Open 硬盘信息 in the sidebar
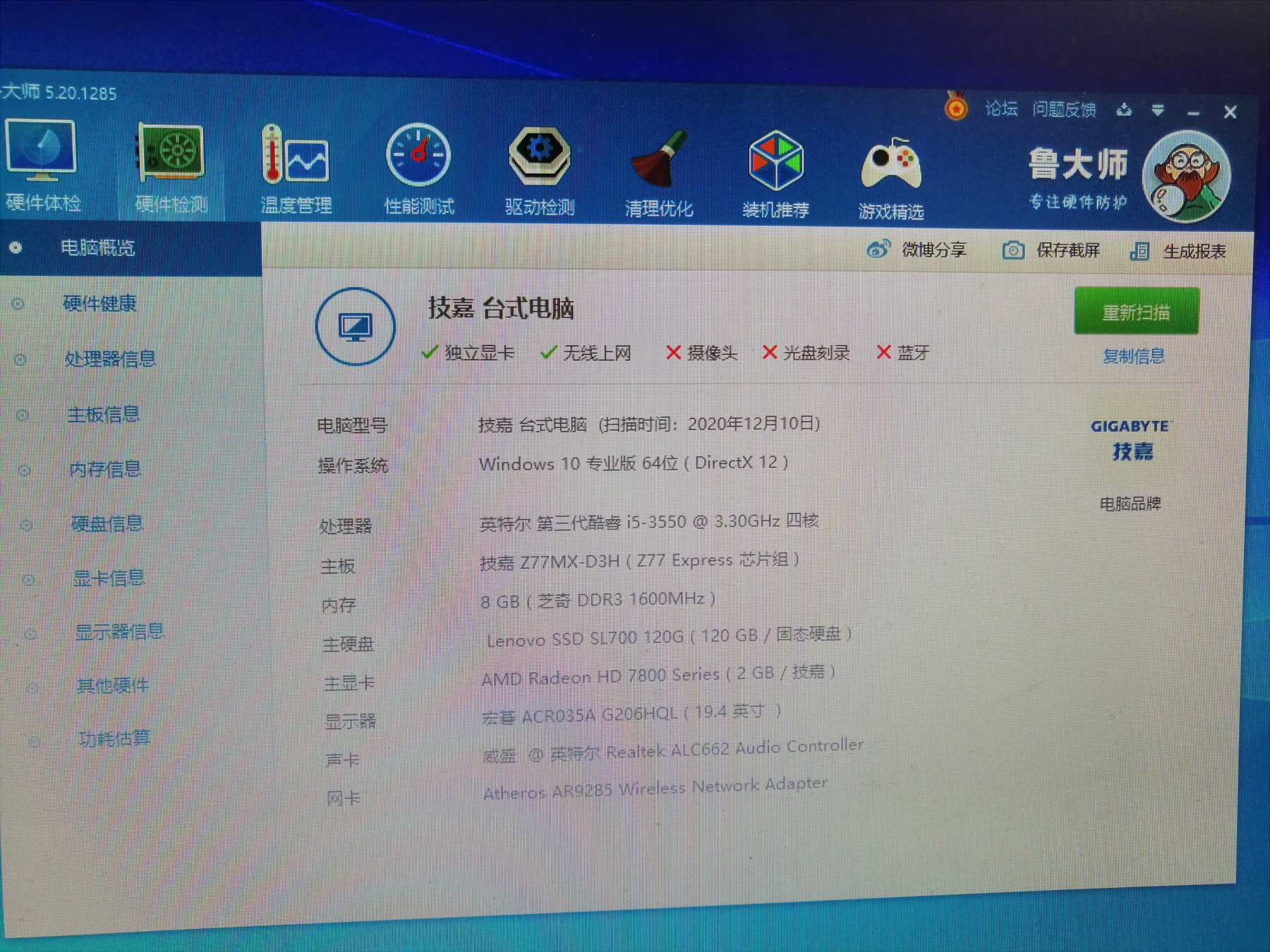This screenshot has height=952, width=1270. point(107,523)
